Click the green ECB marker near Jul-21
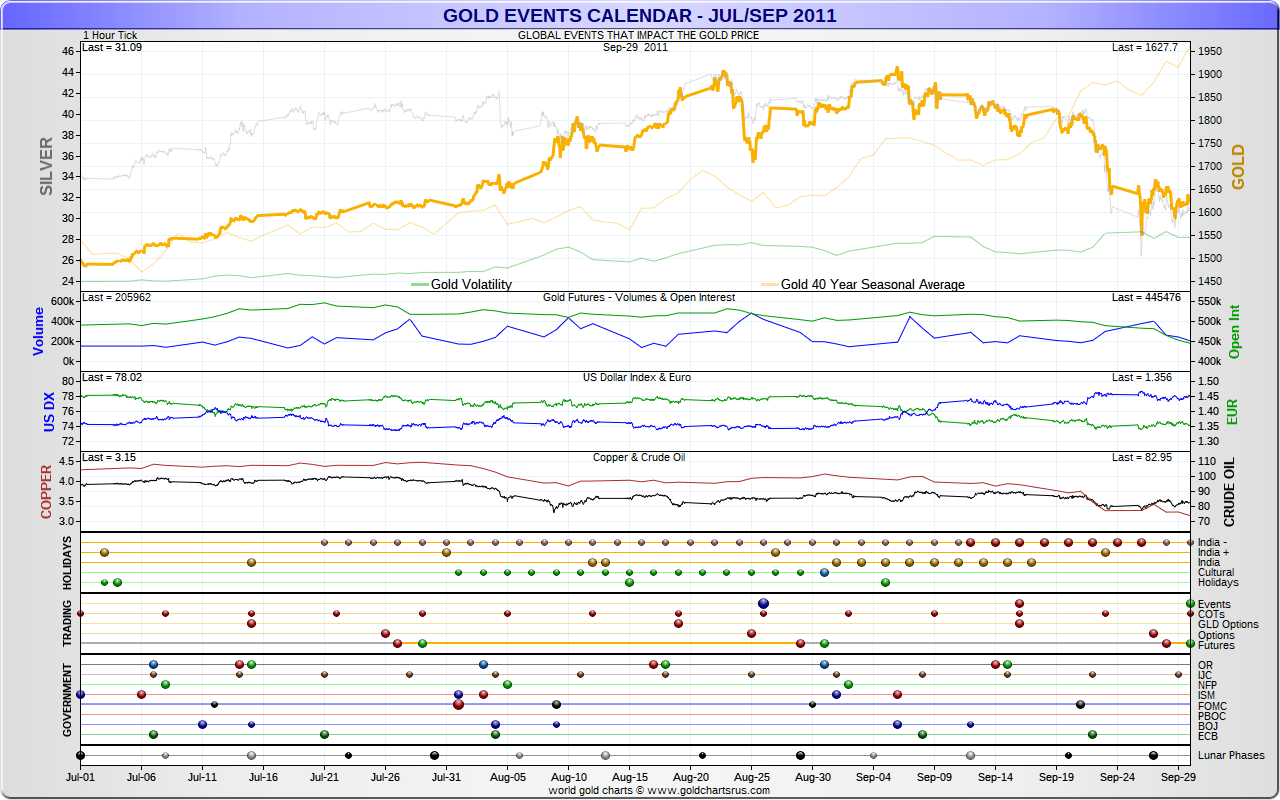 click(x=324, y=734)
